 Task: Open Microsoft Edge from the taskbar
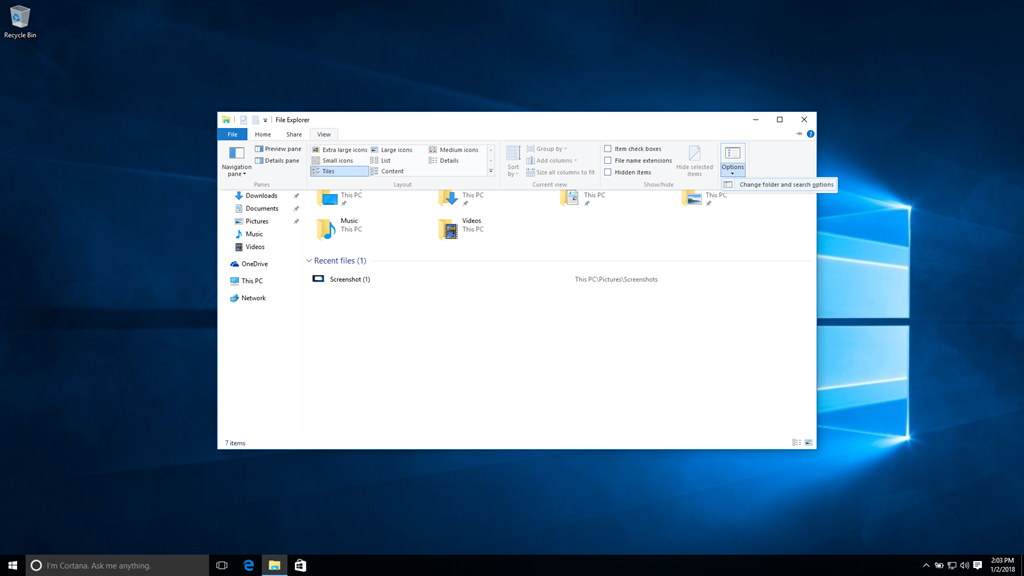pyautogui.click(x=249, y=565)
